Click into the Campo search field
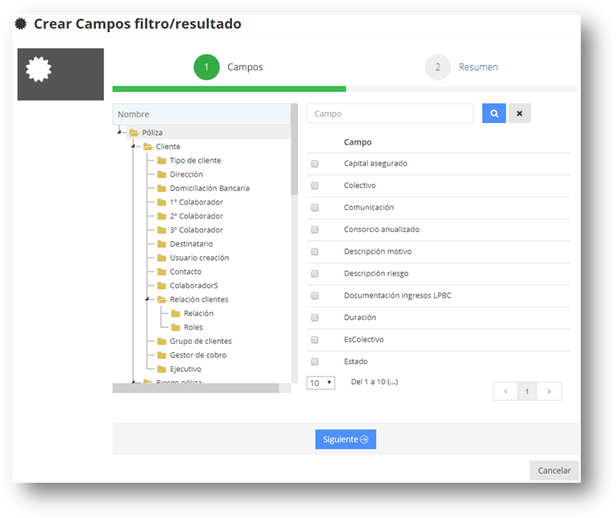Viewport: 616px width, 518px height. click(390, 113)
